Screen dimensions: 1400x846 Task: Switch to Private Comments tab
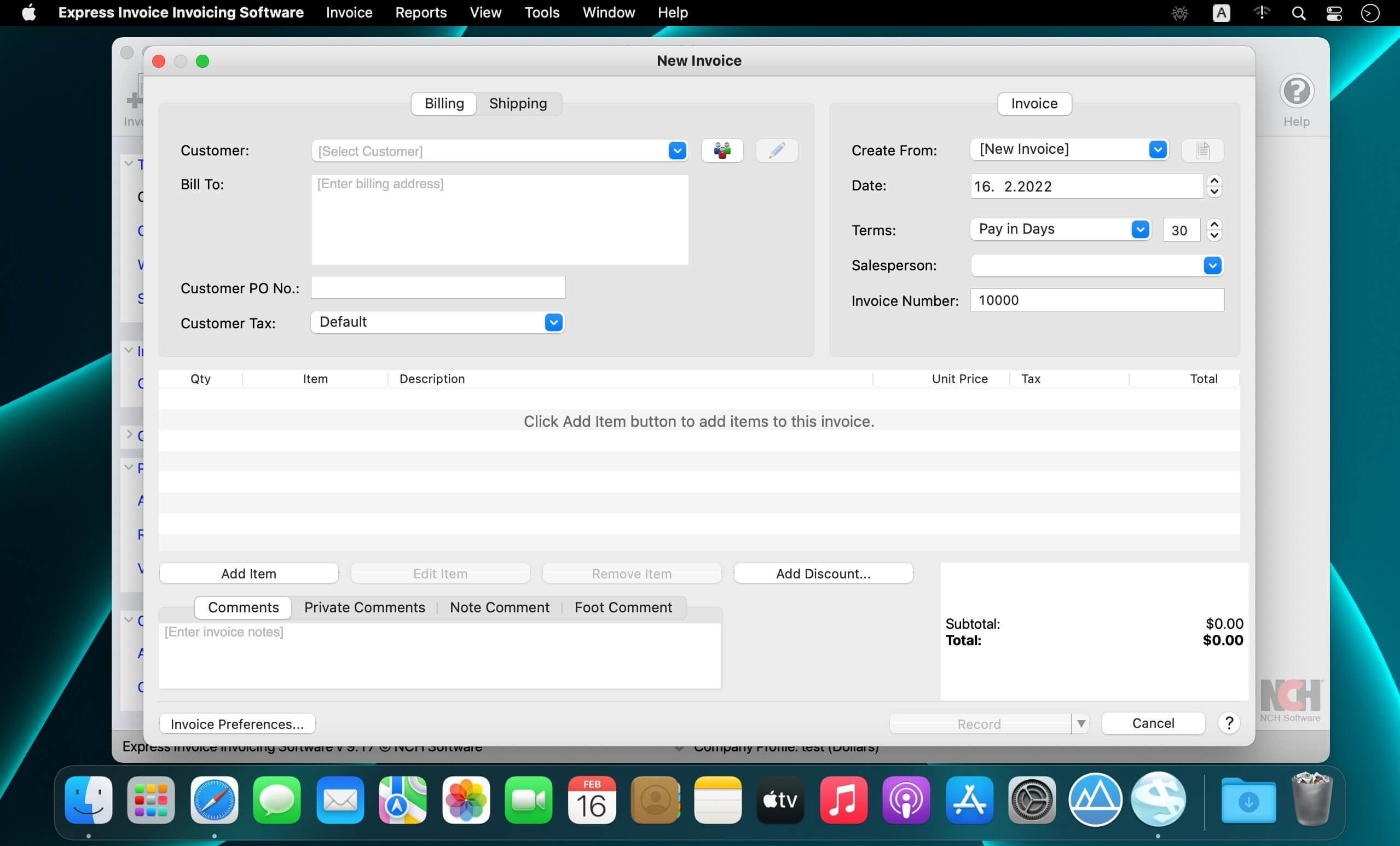[x=364, y=607]
